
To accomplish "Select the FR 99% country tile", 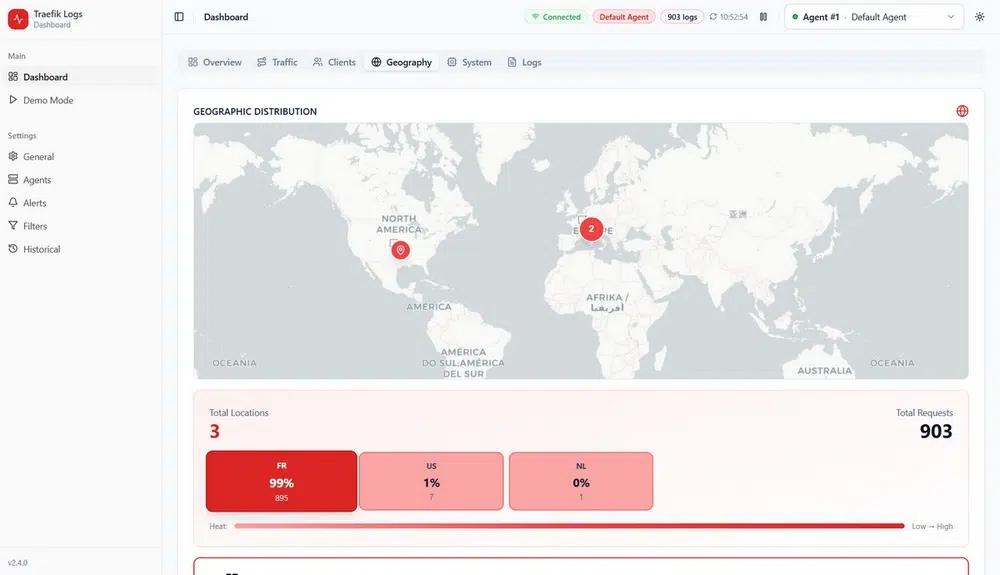I will click(281, 481).
